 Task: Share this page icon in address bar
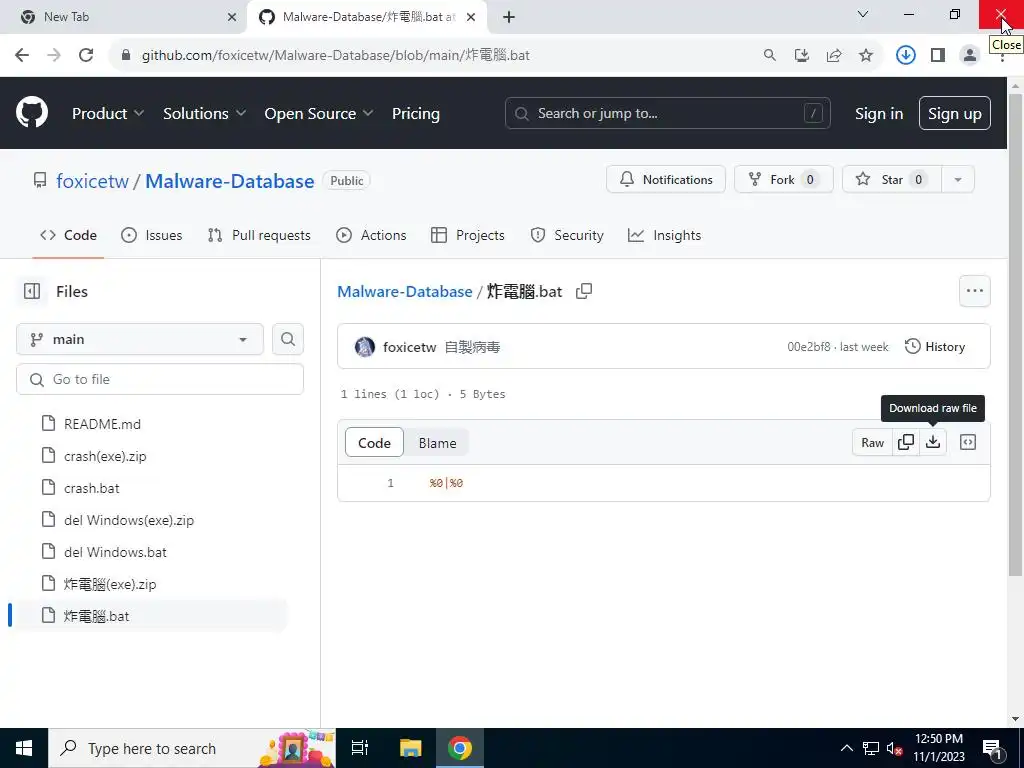coord(834,56)
